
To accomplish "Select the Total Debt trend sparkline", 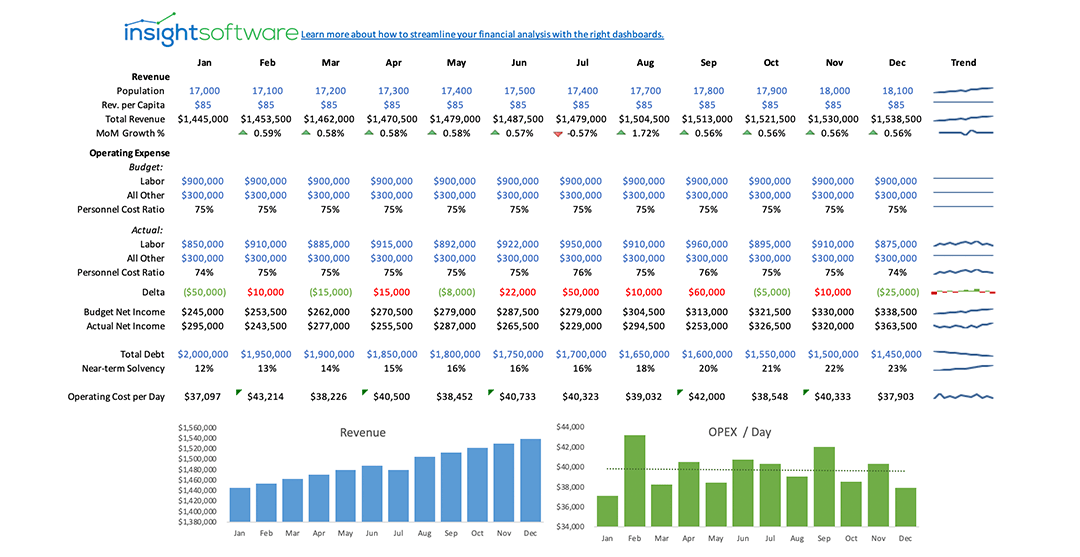I will coord(963,354).
